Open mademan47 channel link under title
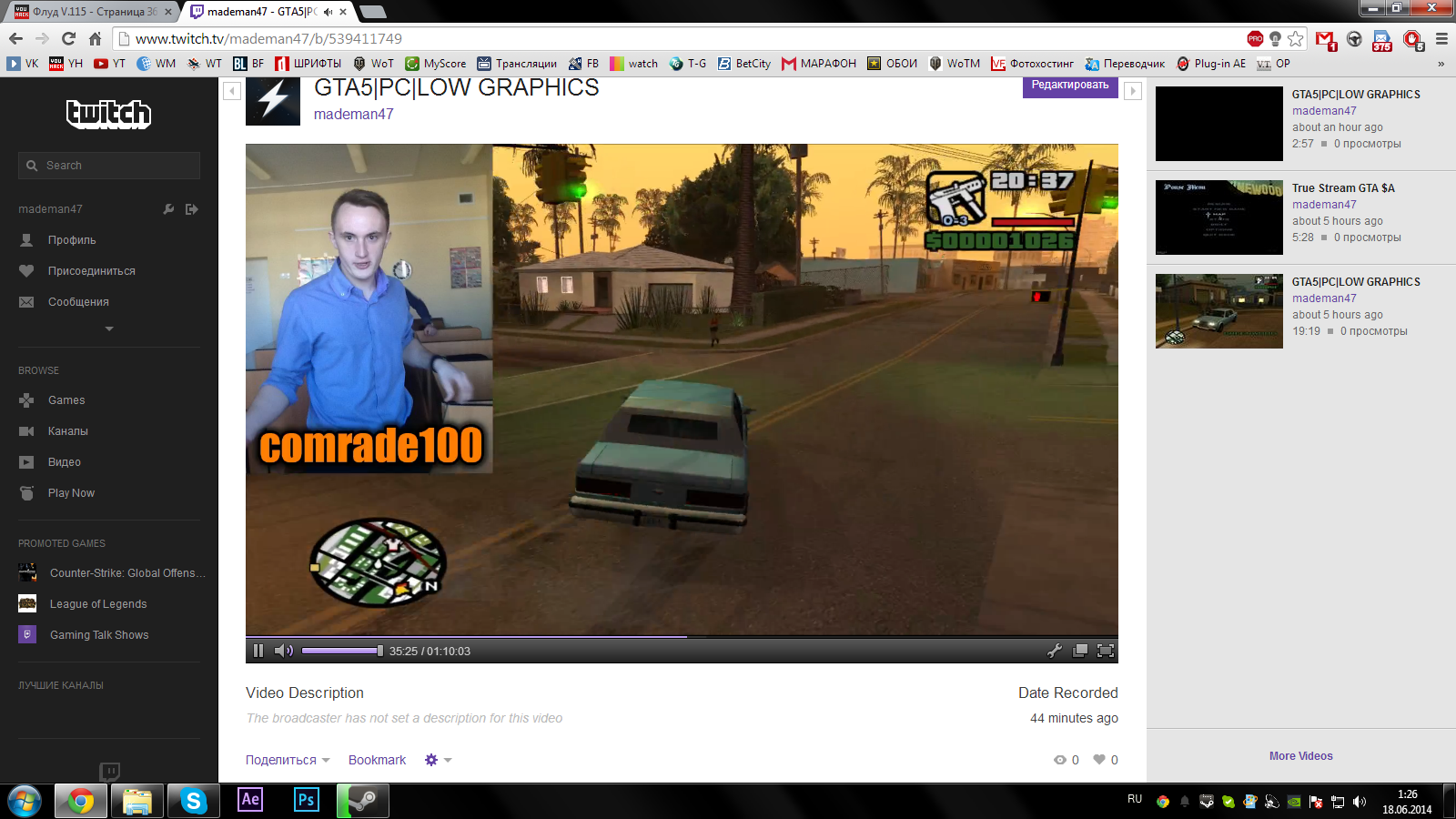The height and width of the screenshot is (819, 1456). (353, 114)
